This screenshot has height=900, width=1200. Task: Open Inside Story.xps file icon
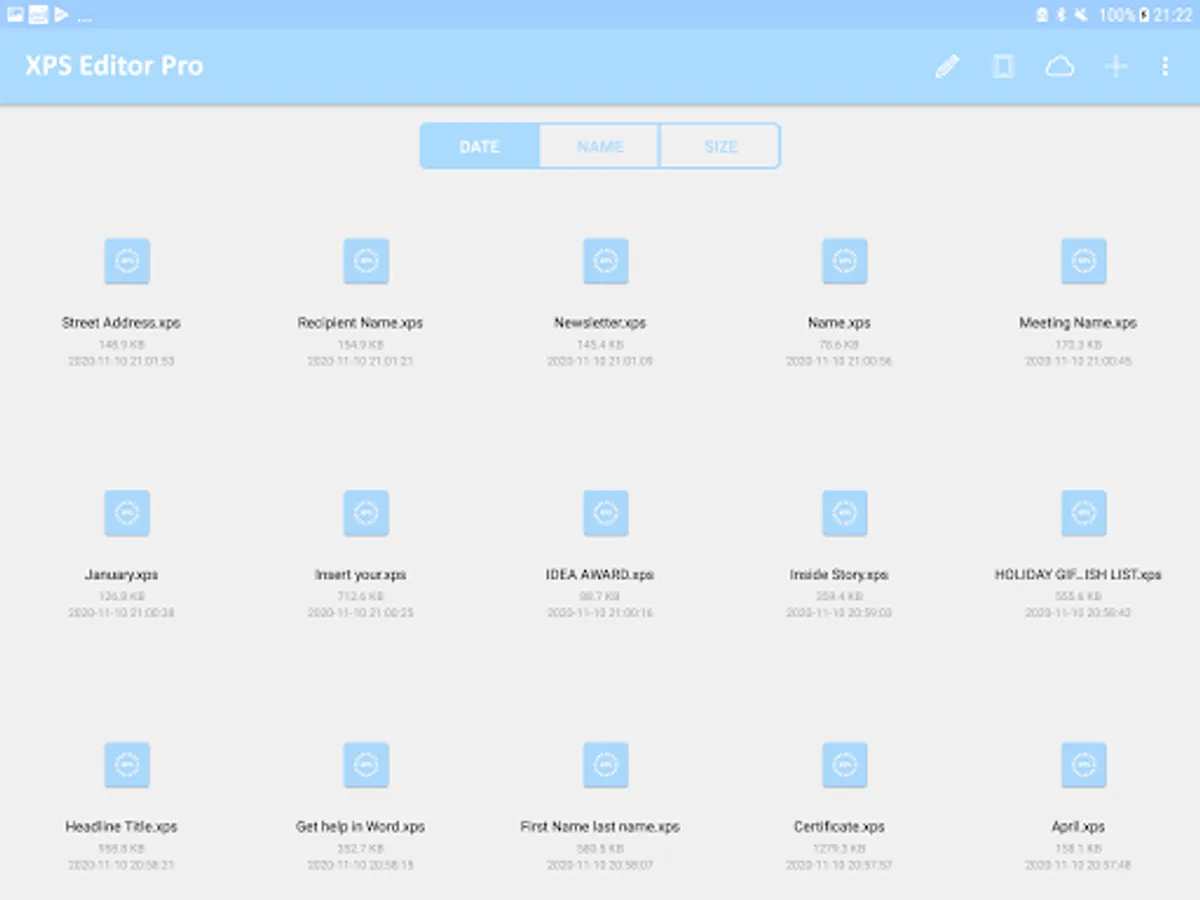845,513
